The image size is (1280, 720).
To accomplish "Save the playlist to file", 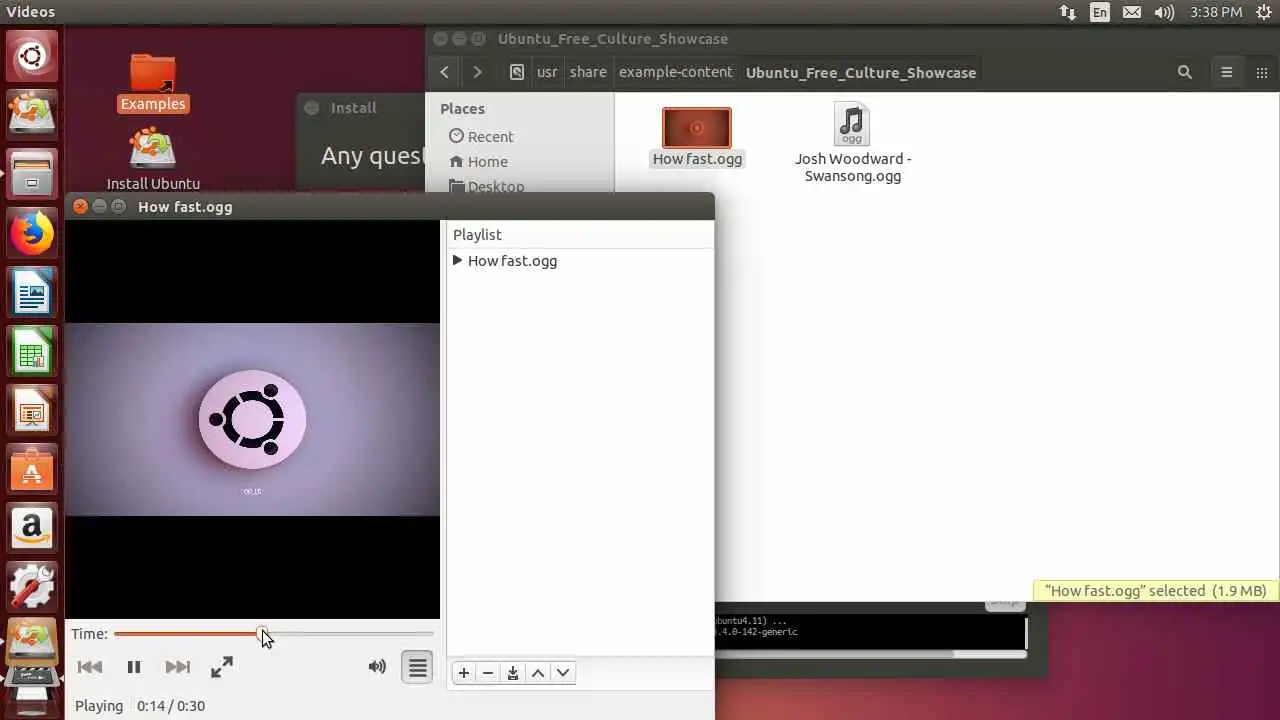I will tap(513, 673).
